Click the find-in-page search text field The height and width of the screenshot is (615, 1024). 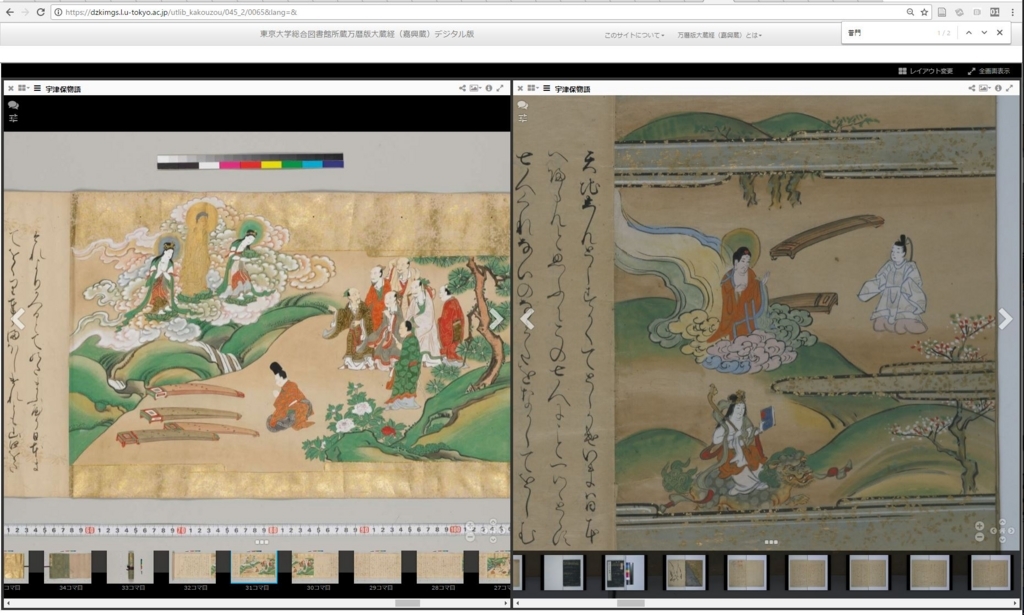(888, 33)
